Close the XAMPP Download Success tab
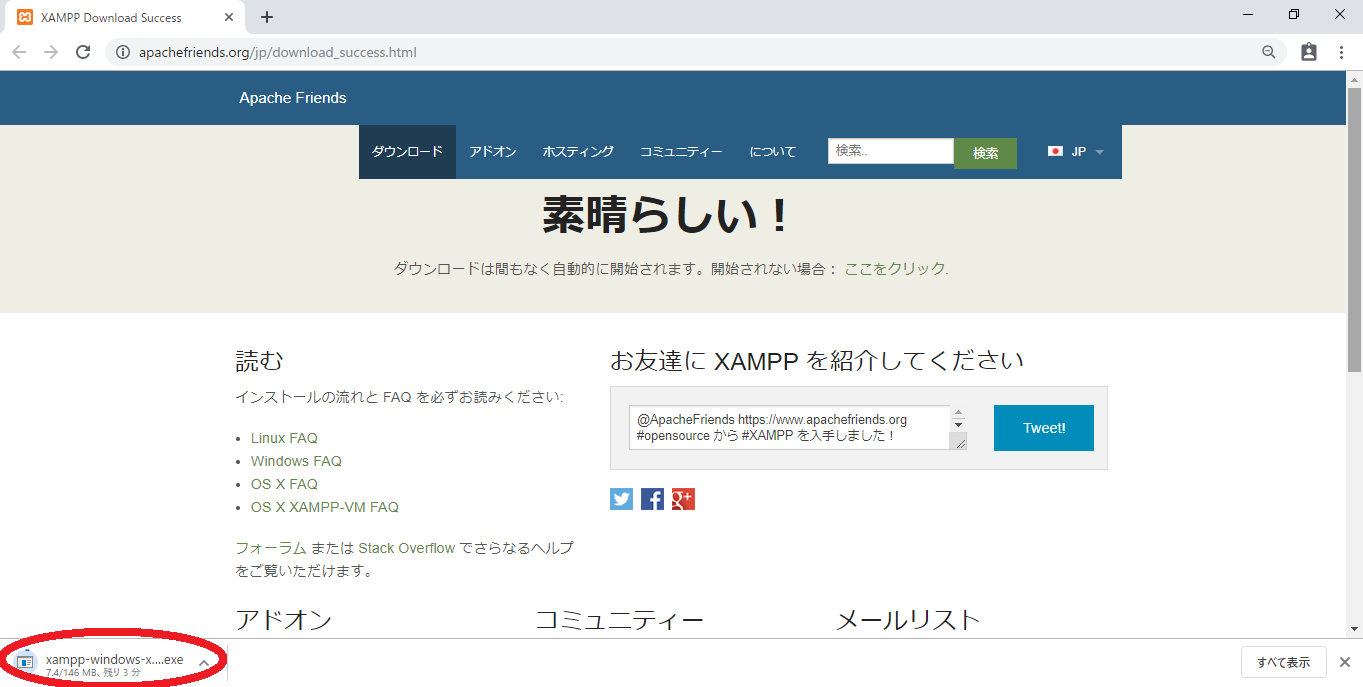The image size is (1363, 687). pyautogui.click(x=229, y=17)
